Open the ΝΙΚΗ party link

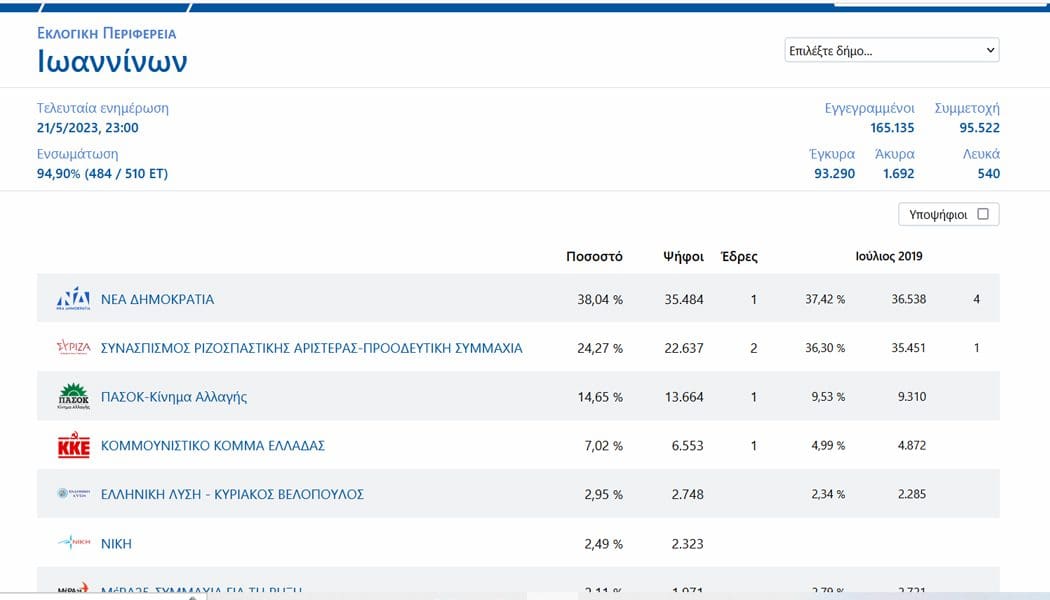point(116,544)
